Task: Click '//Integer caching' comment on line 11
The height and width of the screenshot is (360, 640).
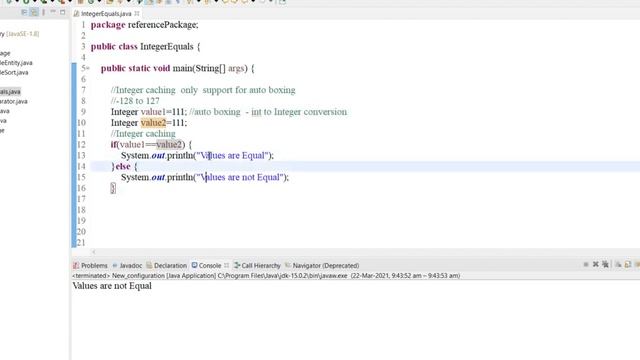Action: point(143,133)
